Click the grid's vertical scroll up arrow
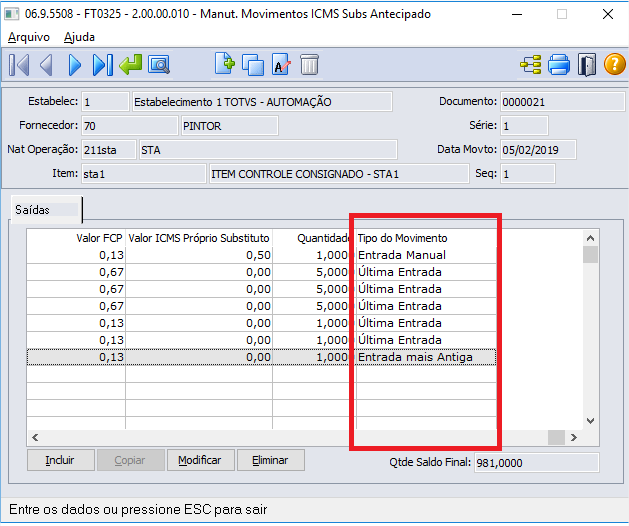This screenshot has width=629, height=526. (590, 238)
